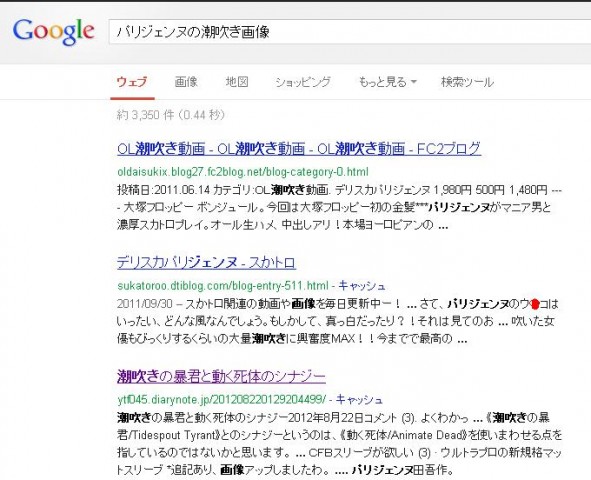
Task: Open 検索ツール options
Action: pos(467,82)
